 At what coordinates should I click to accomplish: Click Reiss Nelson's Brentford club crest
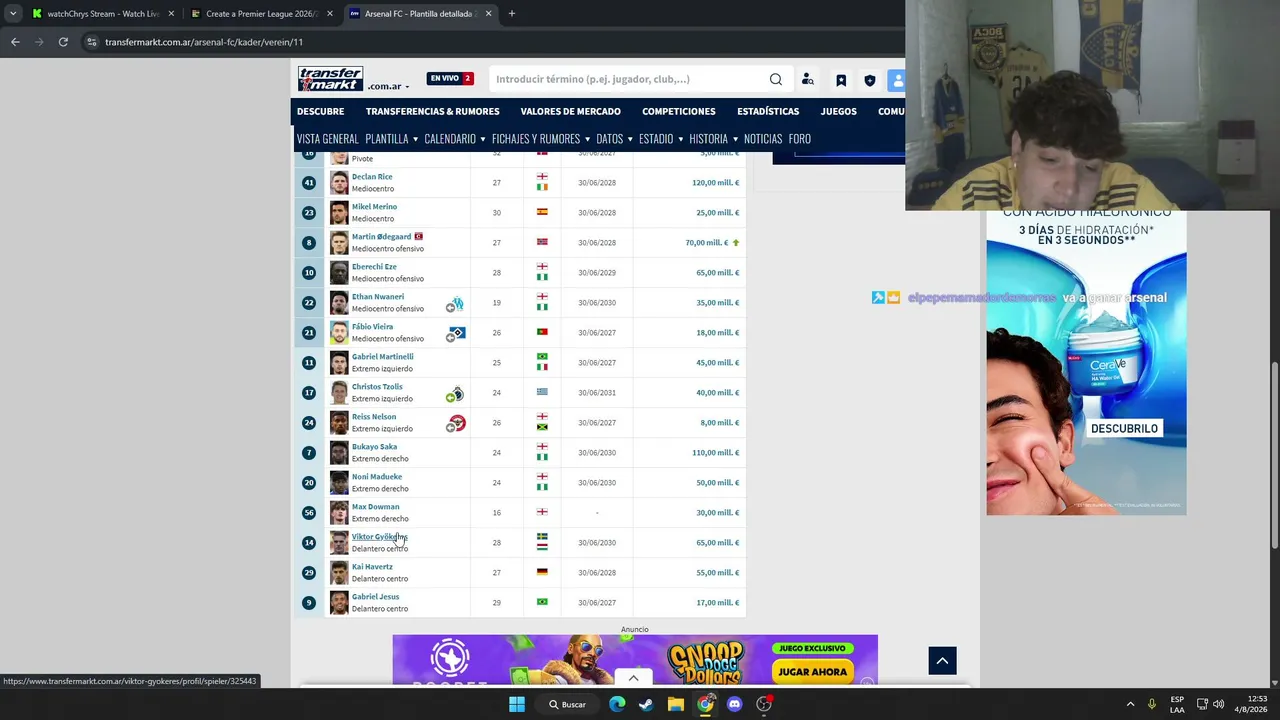(x=456, y=423)
